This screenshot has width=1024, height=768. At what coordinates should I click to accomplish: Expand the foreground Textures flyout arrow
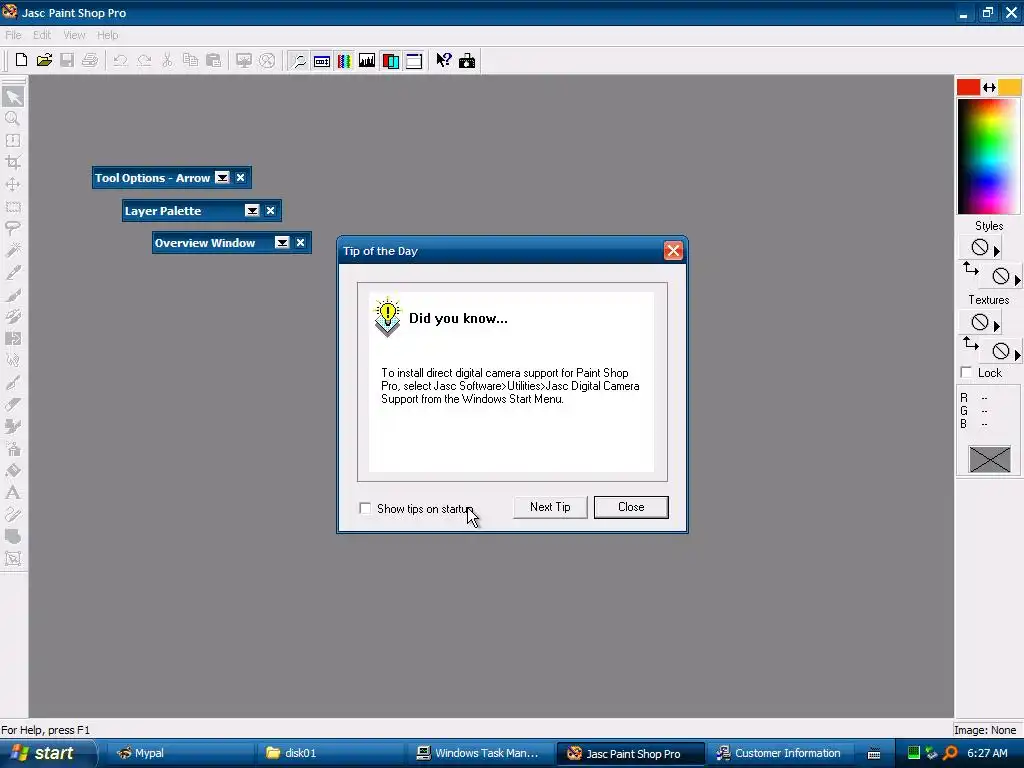[x=996, y=325]
